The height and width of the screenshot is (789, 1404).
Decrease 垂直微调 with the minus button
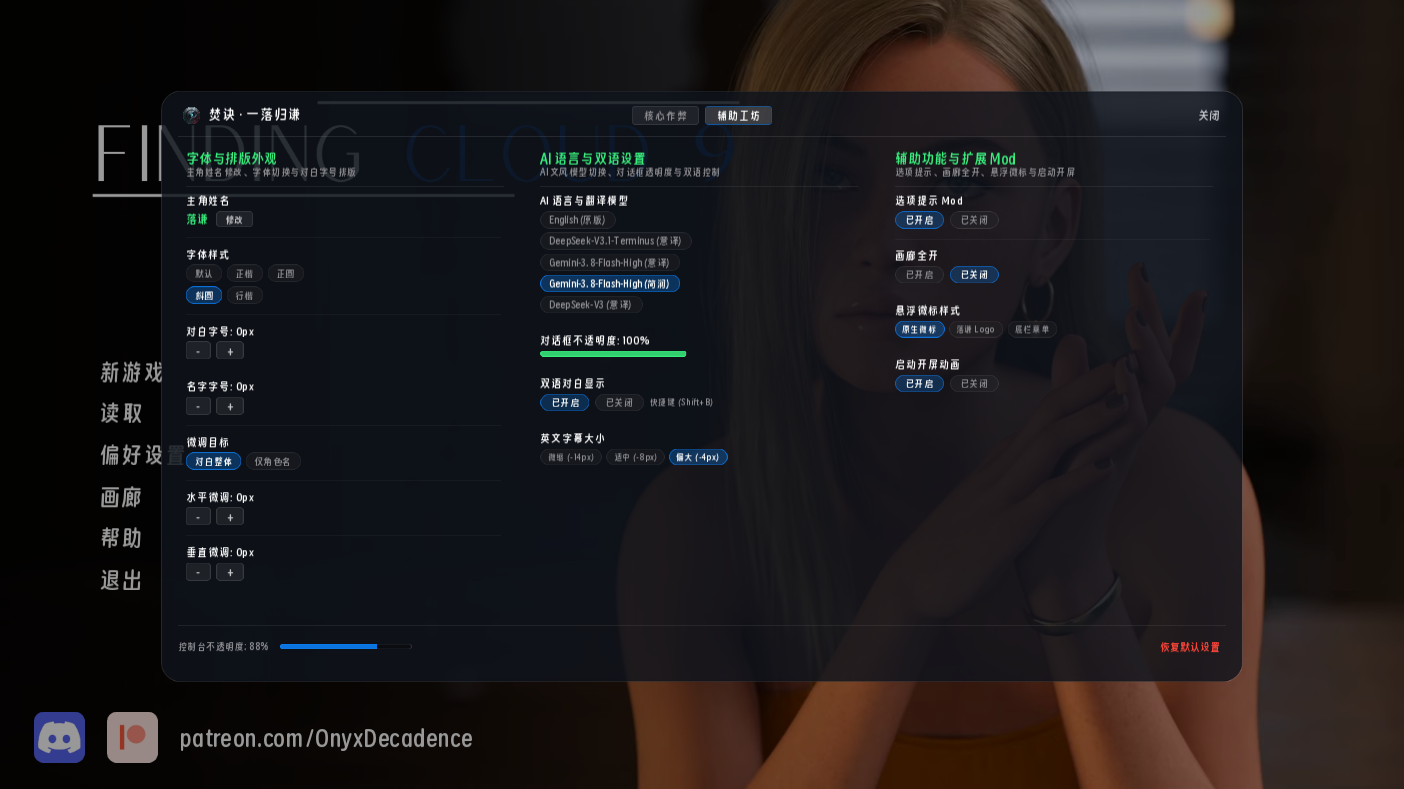click(198, 572)
